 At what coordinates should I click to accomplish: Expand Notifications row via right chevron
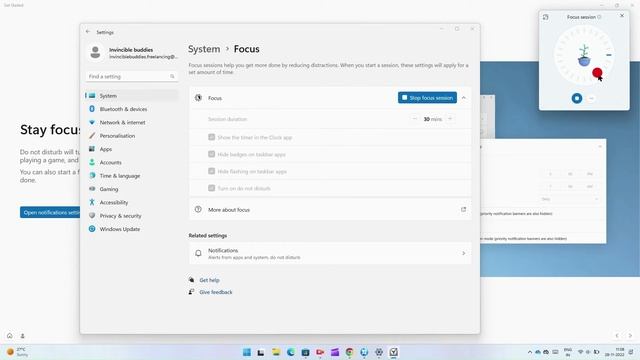[x=464, y=253]
